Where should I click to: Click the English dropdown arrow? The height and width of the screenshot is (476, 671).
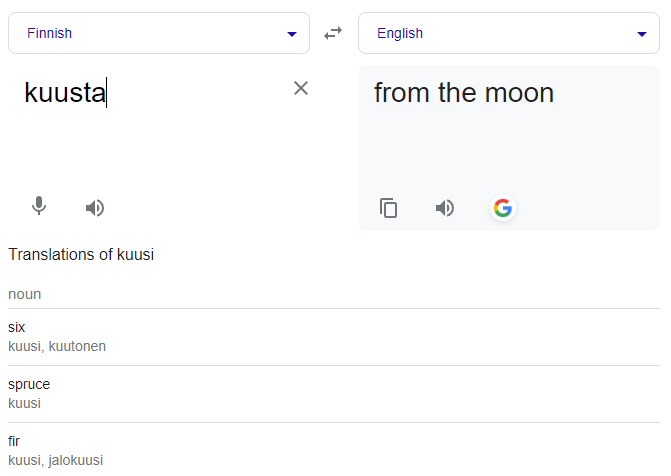(642, 34)
